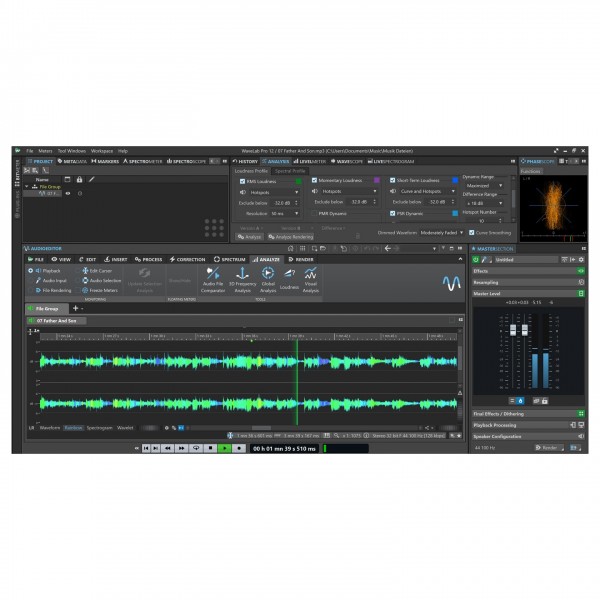The image size is (600, 600).
Task: Open the Tool Windows menu
Action: click(x=72, y=151)
